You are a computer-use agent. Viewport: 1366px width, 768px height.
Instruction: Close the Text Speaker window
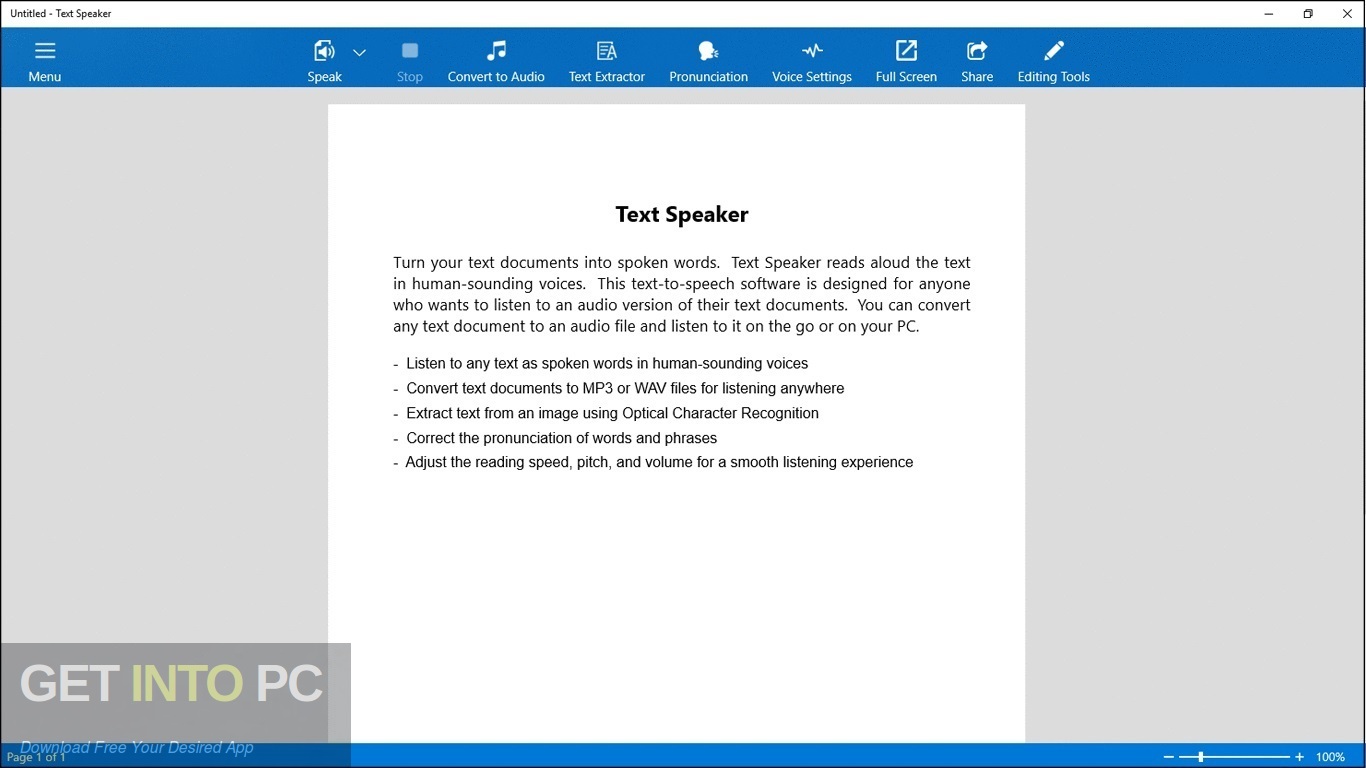tap(1346, 14)
